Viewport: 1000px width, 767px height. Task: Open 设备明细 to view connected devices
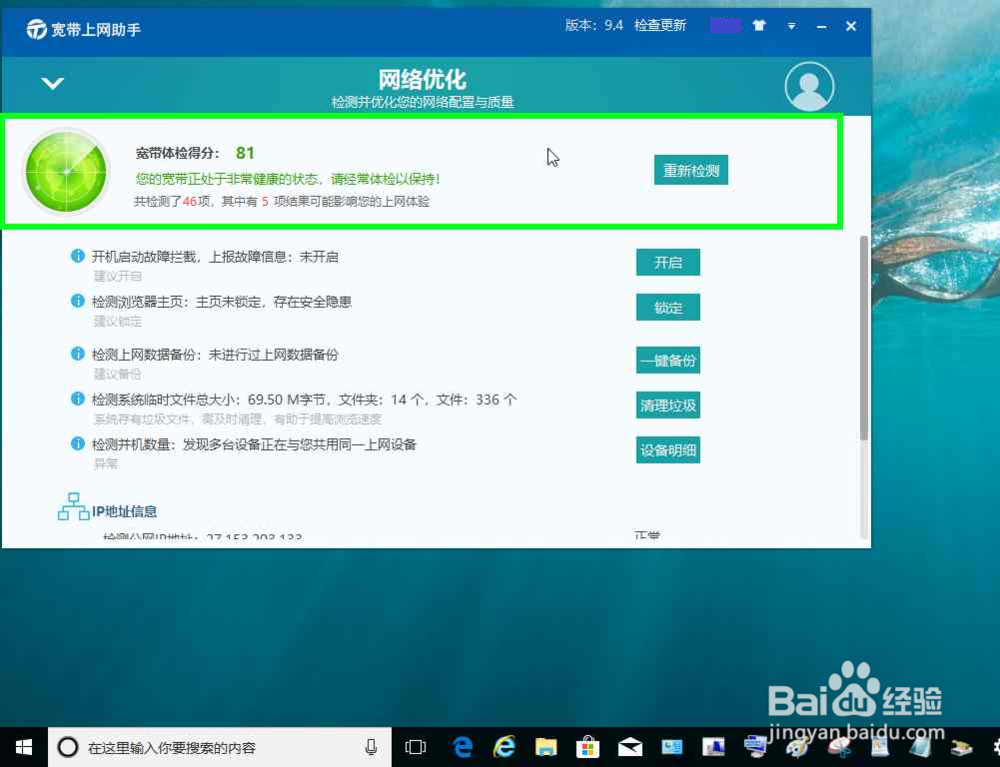[x=668, y=450]
